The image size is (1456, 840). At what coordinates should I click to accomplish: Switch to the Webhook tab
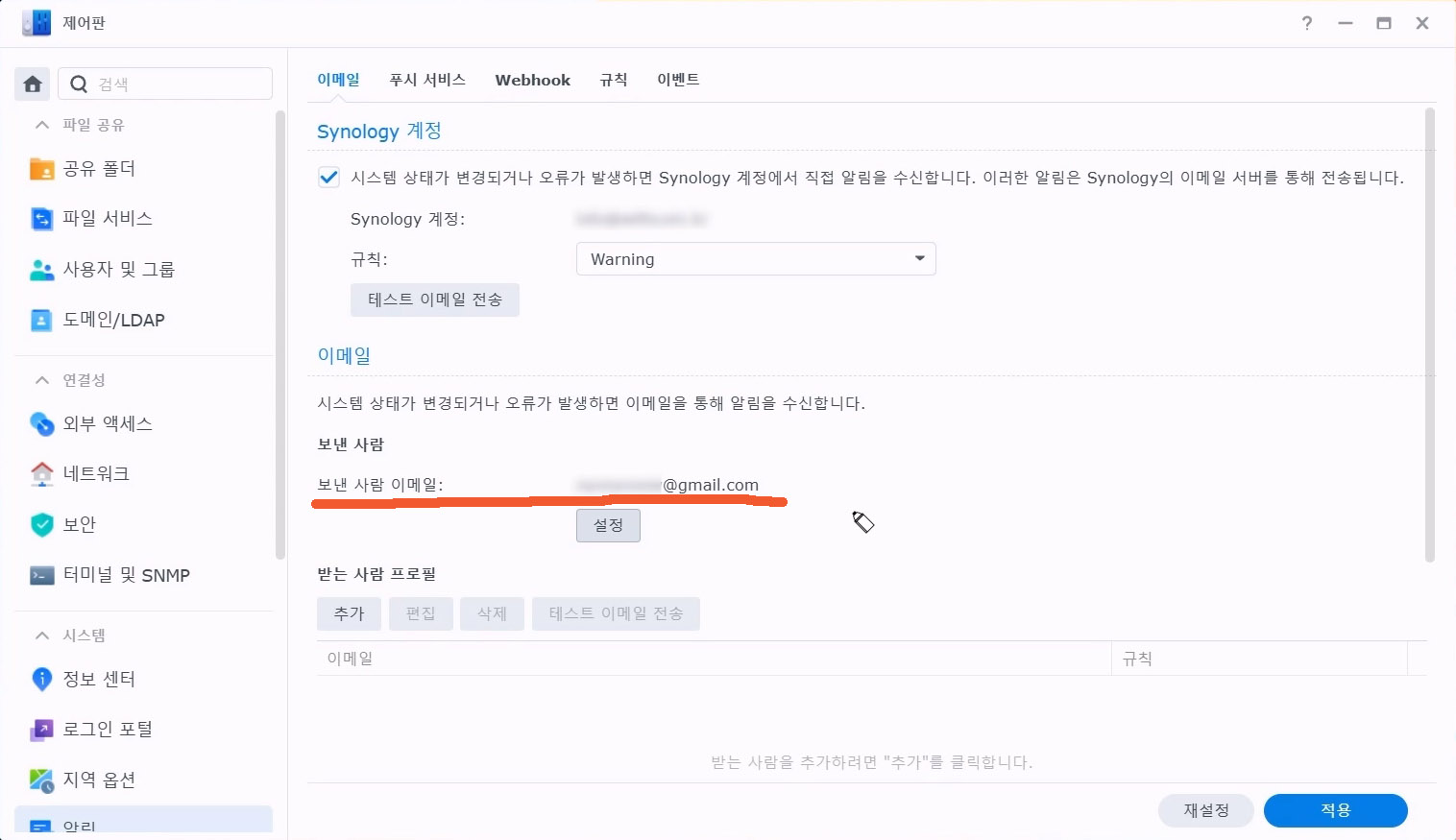click(532, 80)
